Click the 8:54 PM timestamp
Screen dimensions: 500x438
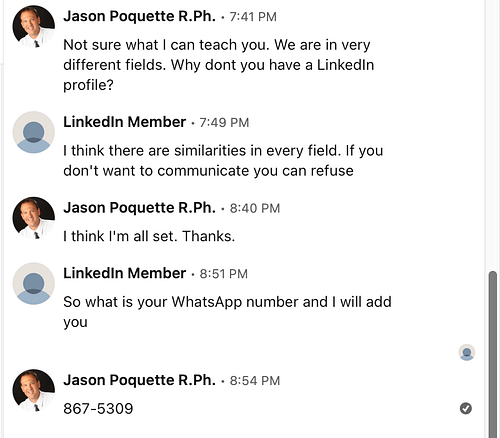pyautogui.click(x=255, y=381)
